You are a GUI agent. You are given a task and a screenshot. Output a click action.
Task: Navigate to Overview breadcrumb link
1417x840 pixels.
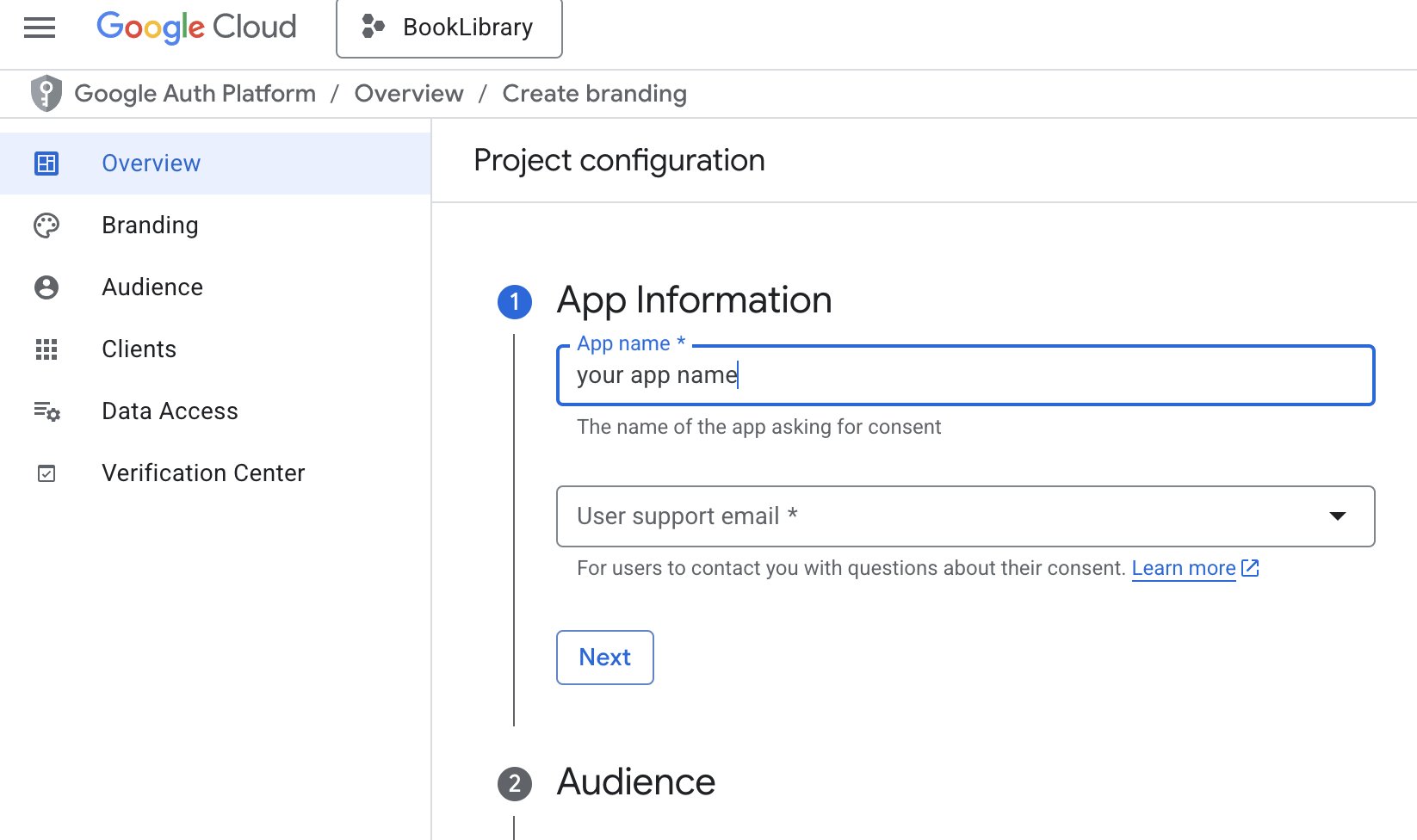409,94
